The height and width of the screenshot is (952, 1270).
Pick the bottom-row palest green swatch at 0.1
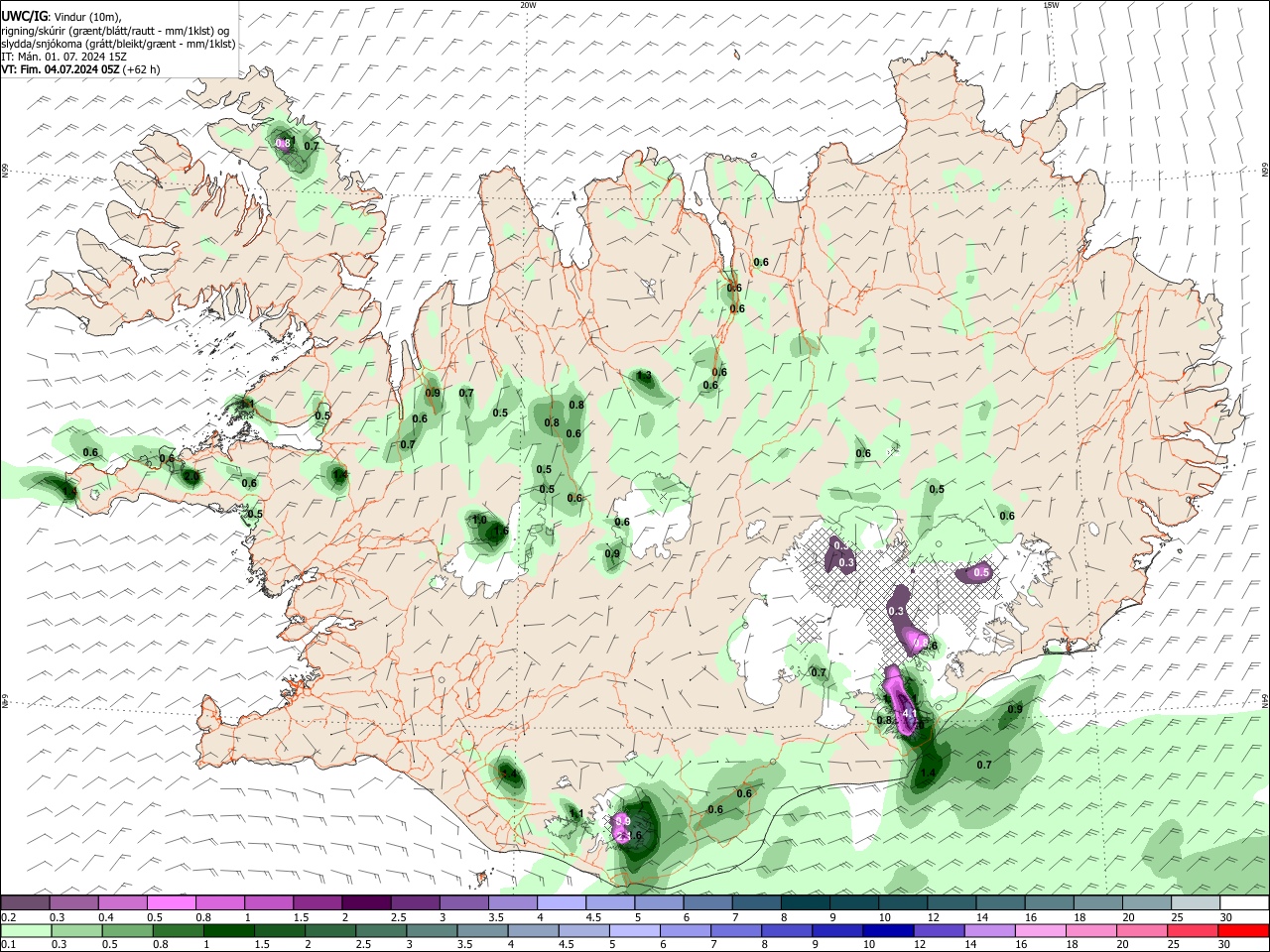coord(26,931)
